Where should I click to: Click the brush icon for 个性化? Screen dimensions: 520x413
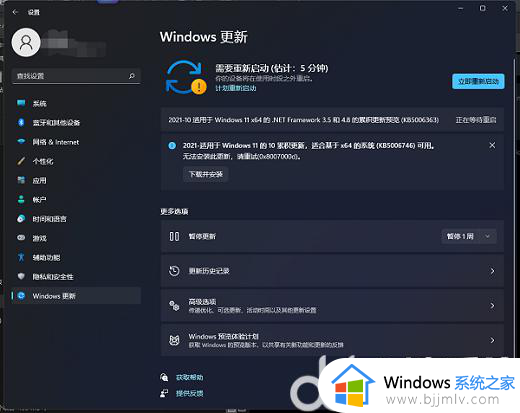(x=21, y=161)
